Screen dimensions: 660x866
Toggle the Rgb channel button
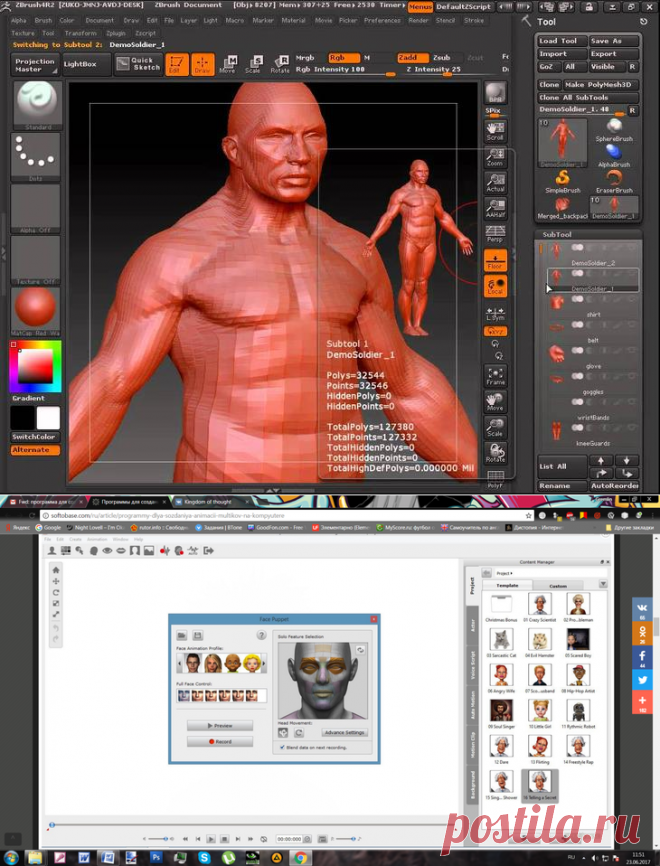point(344,57)
